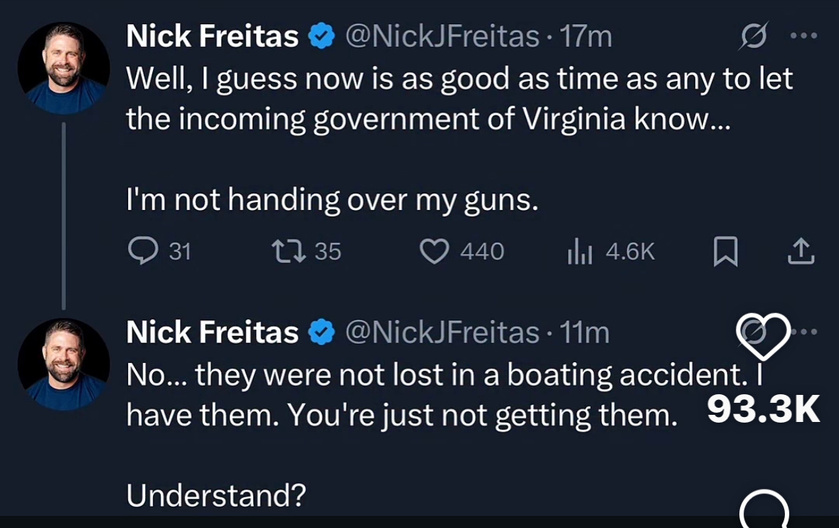The width and height of the screenshot is (839, 528).
Task: Click the verified badge on the 17m tweet
Action: 320,37
